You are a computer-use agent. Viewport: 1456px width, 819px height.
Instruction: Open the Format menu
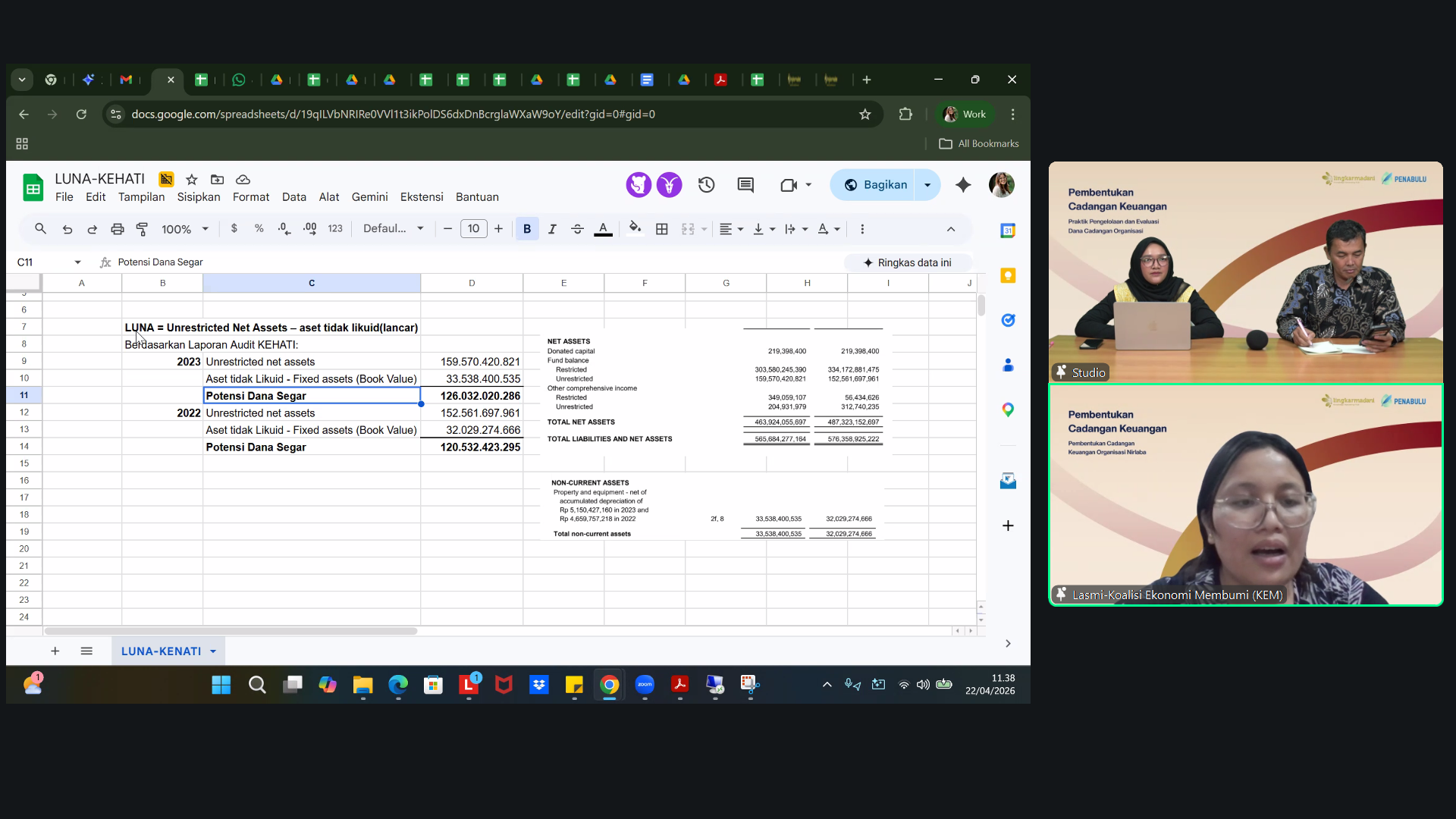pos(251,197)
